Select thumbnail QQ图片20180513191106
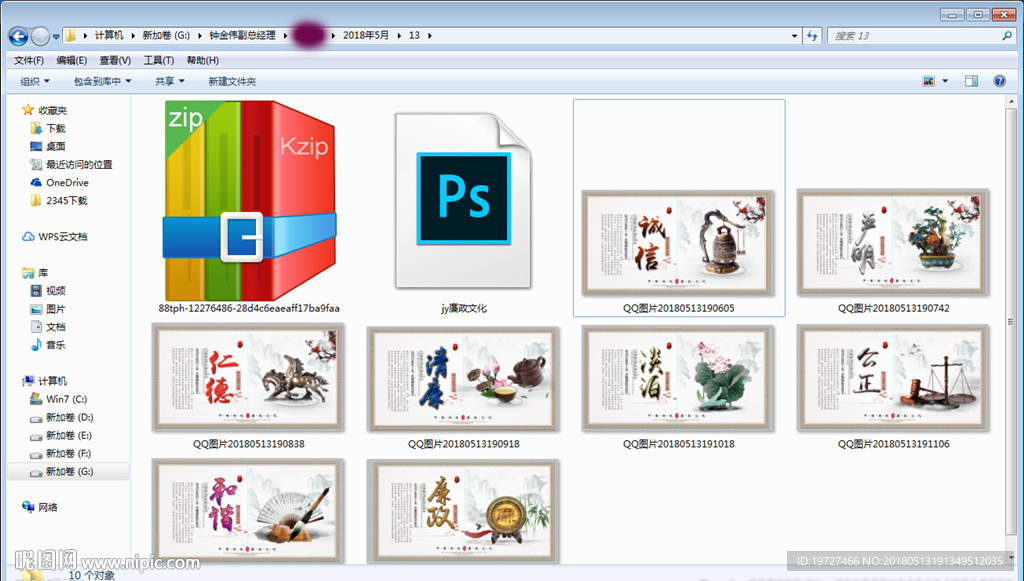Viewport: 1024px width, 581px height. point(893,379)
